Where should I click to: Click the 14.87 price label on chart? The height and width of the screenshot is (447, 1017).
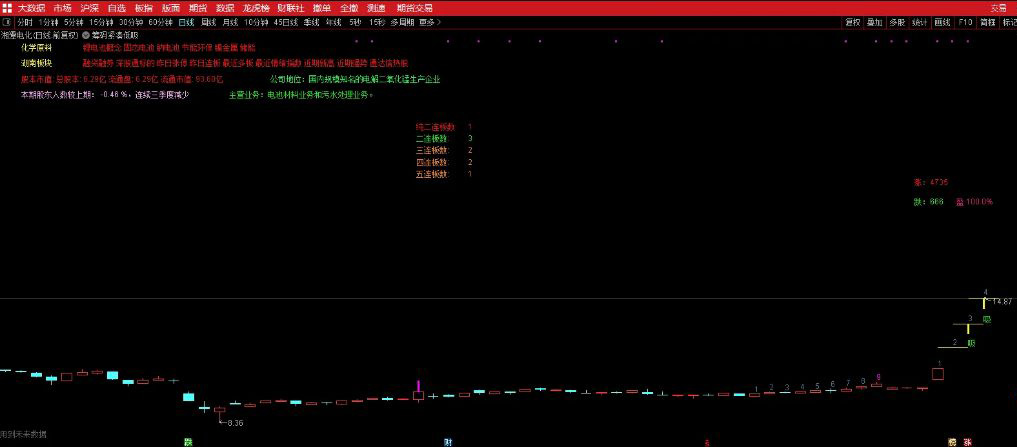pos(1001,300)
